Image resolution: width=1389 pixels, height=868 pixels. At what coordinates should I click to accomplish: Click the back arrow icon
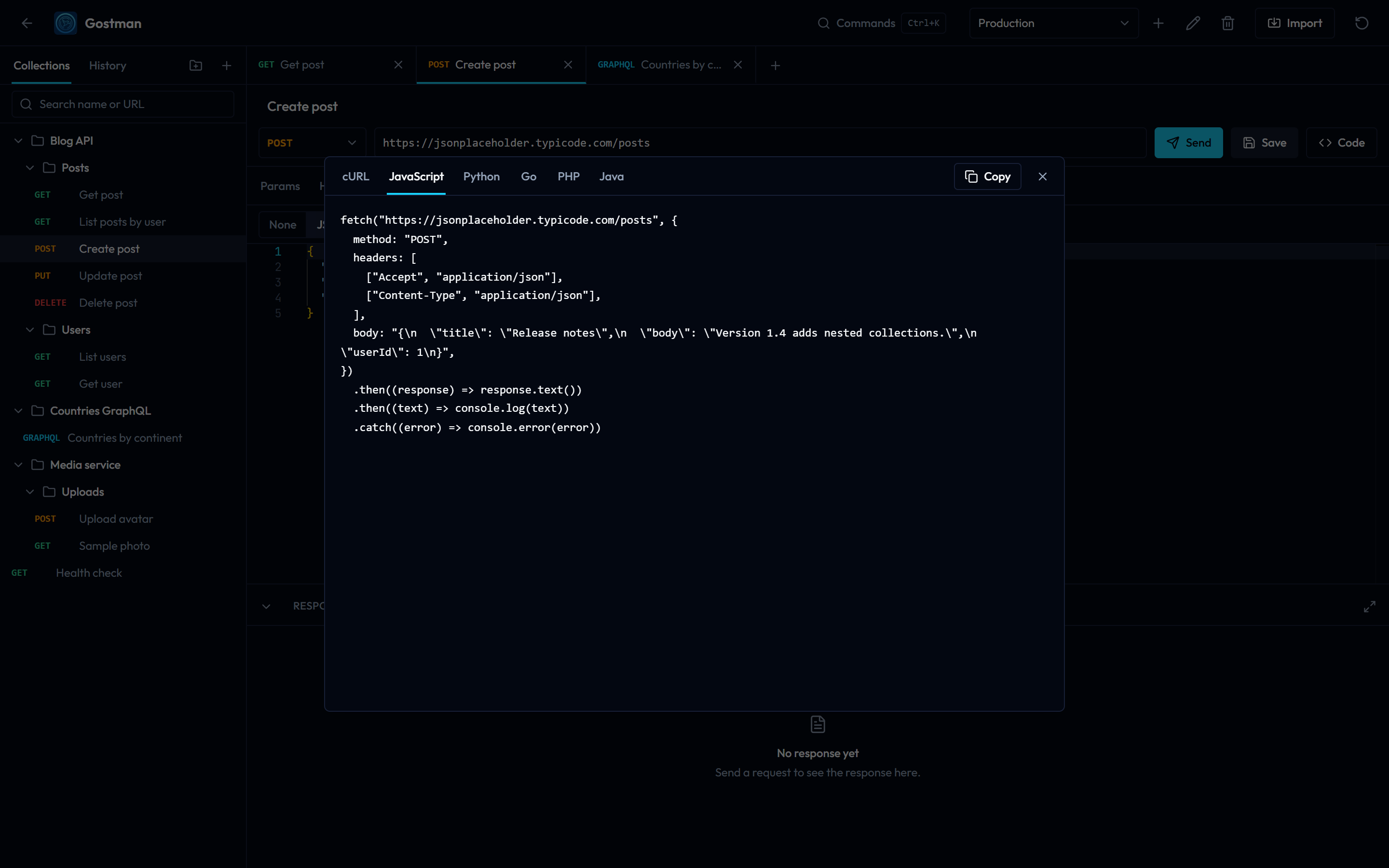27,23
